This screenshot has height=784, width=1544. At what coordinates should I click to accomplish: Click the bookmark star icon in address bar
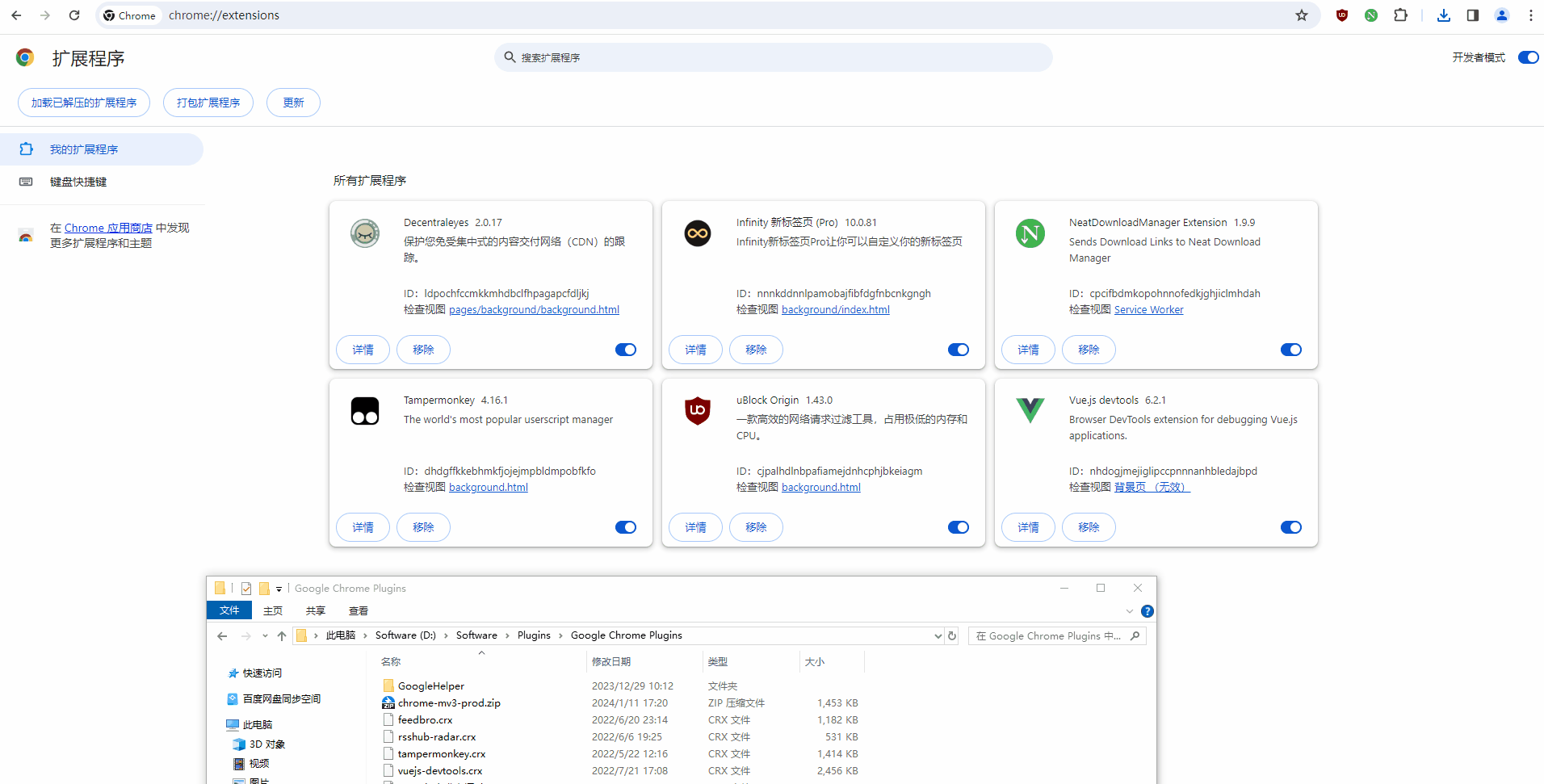pyautogui.click(x=1301, y=15)
